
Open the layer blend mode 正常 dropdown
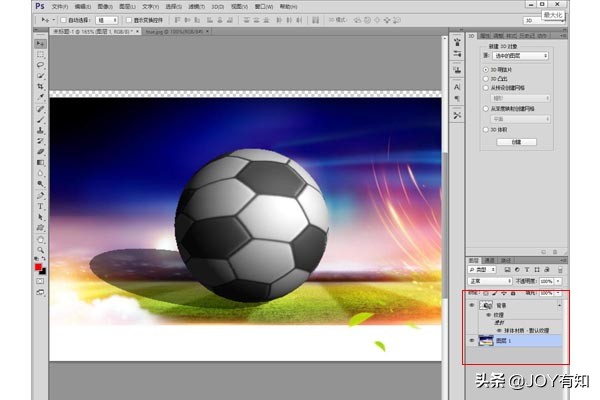click(490, 281)
